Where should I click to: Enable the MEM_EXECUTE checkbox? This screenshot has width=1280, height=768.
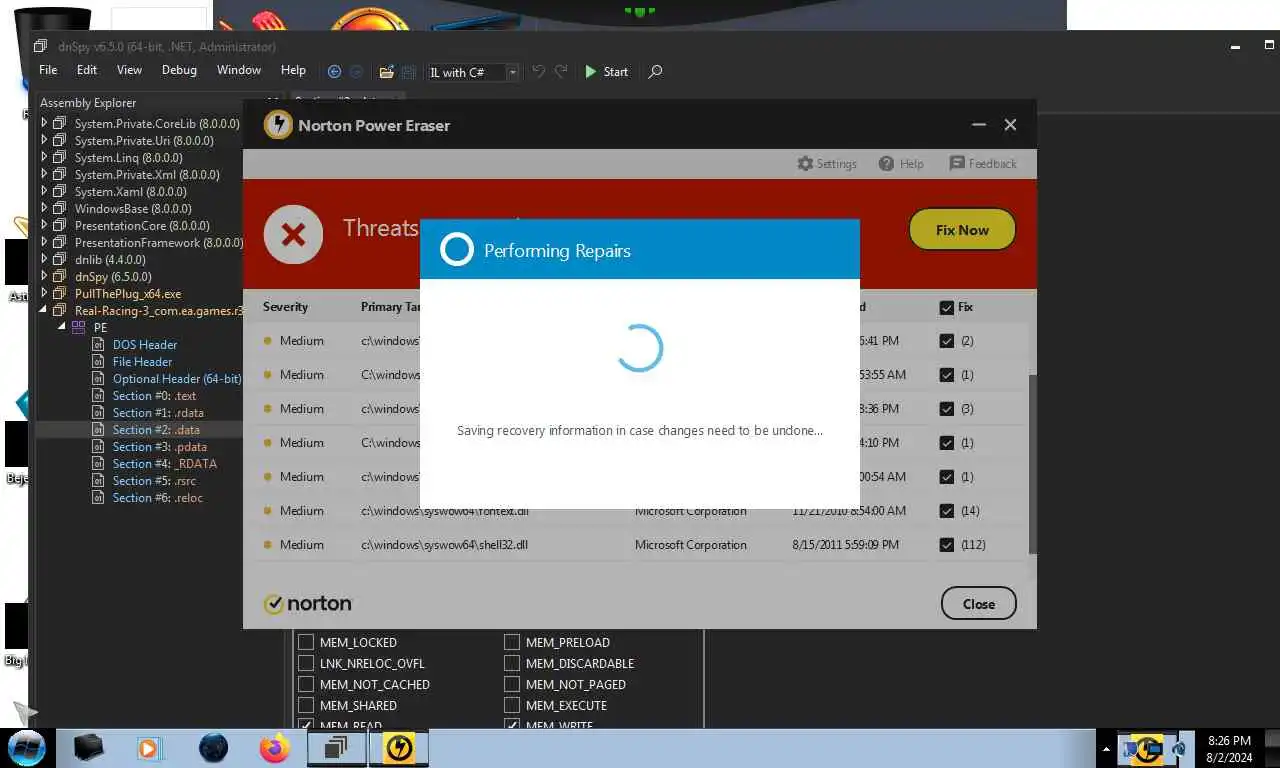(512, 705)
